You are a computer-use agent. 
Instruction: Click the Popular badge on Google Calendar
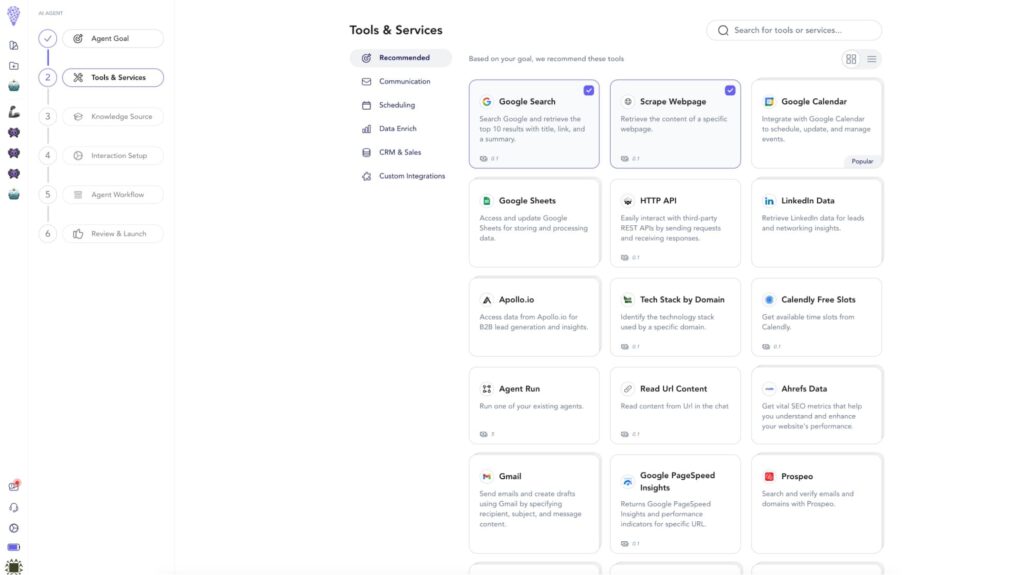pyautogui.click(x=862, y=161)
